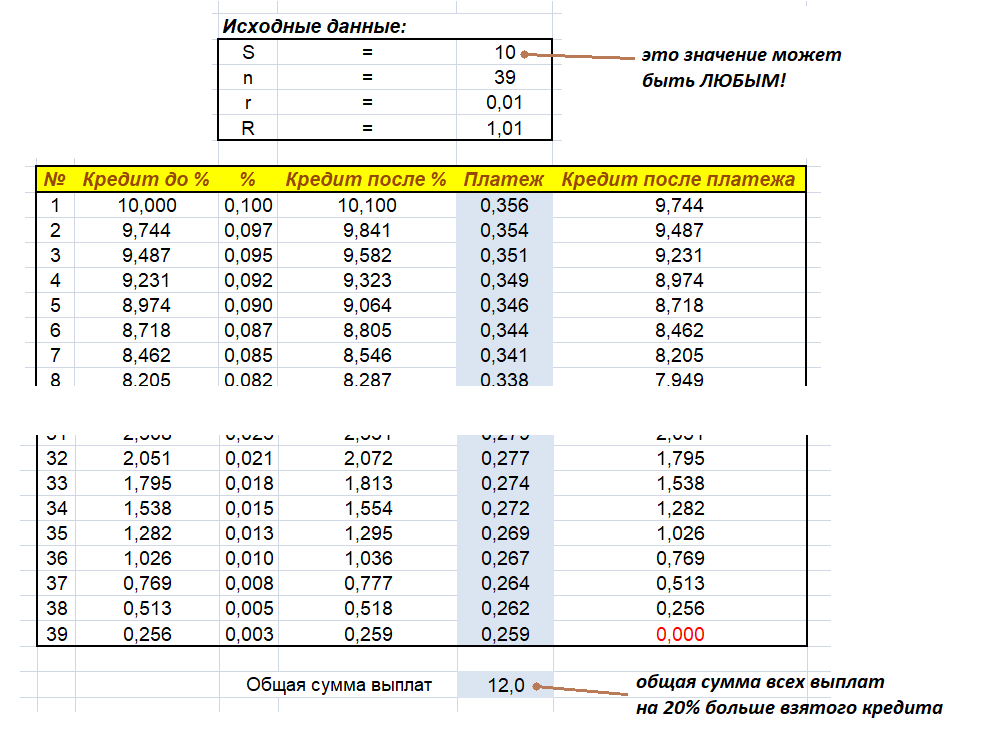Select payment cell 0,356

point(504,205)
